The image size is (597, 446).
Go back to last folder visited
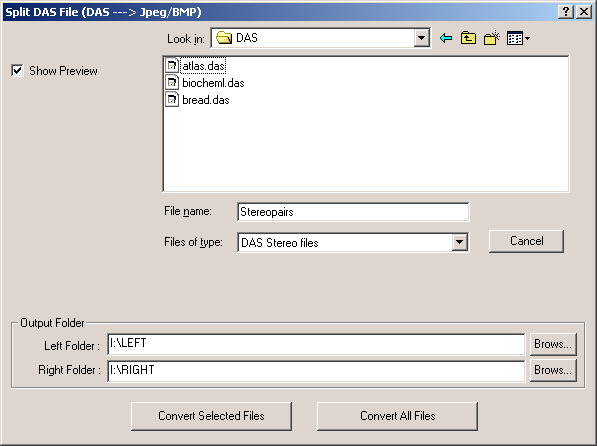point(446,38)
